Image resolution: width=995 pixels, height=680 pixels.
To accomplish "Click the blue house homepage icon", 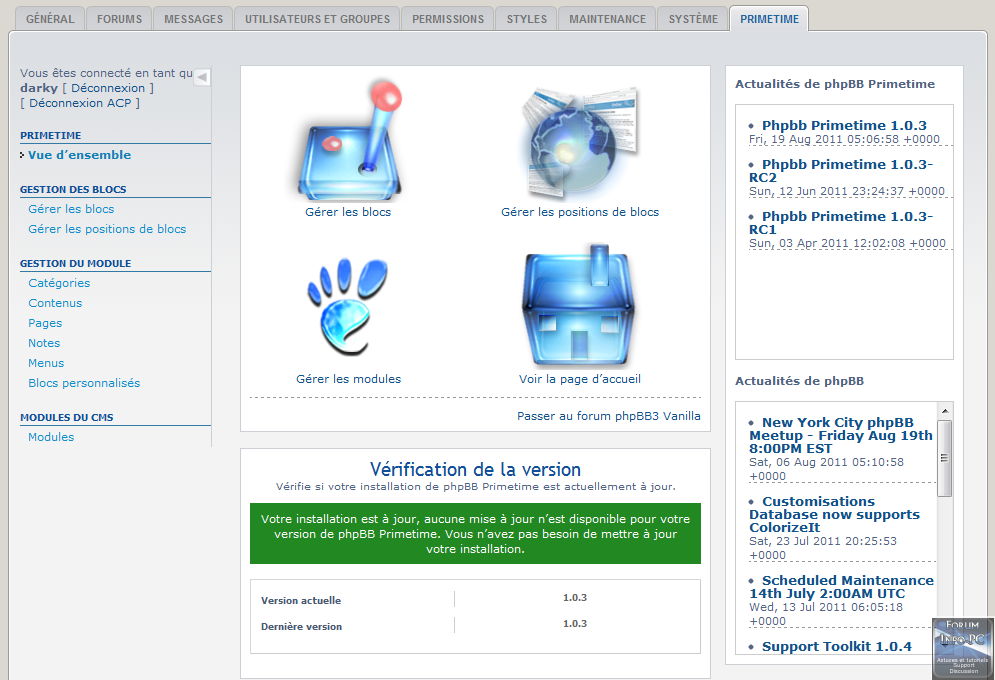I will 578,304.
